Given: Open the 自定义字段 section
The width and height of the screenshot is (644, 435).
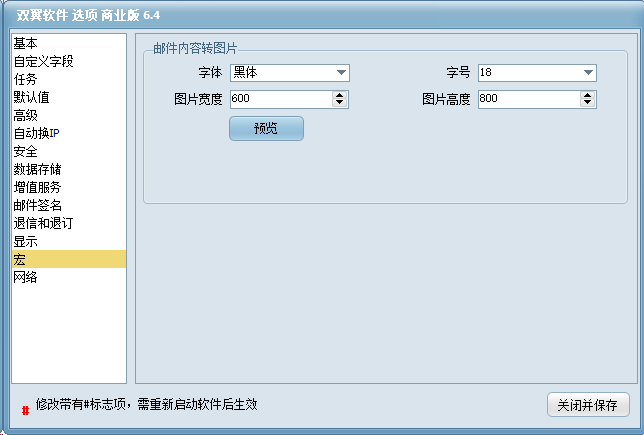Looking at the screenshot, I should click(x=69, y=61).
